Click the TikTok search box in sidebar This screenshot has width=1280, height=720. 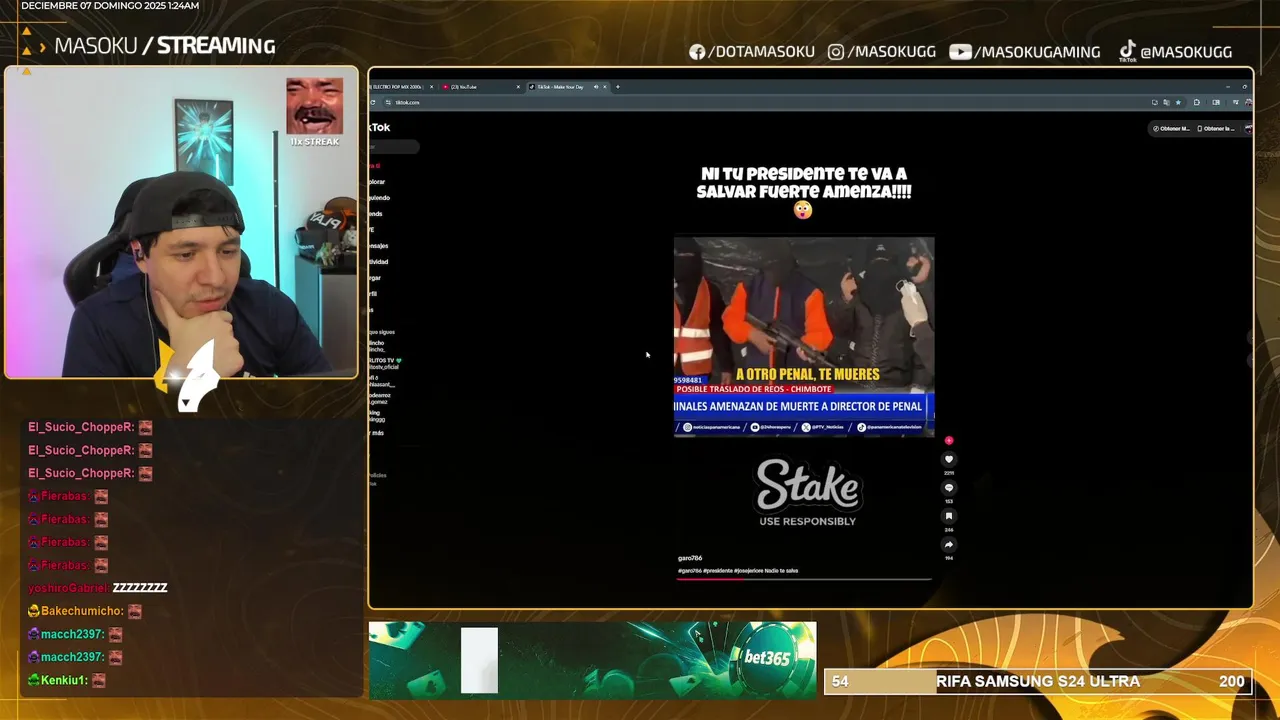(394, 147)
